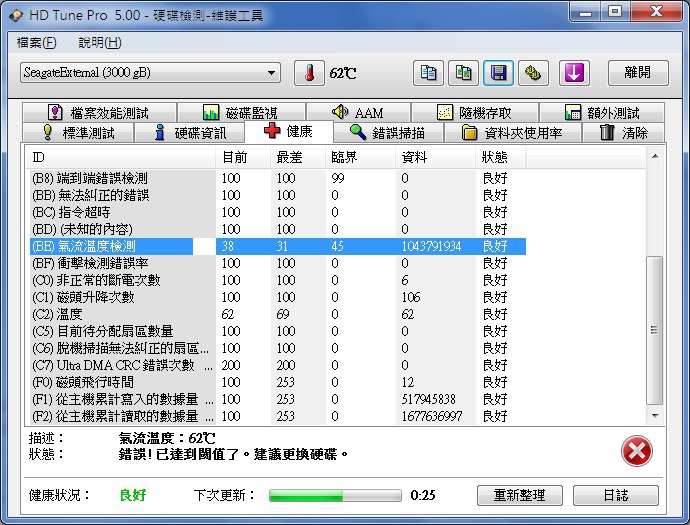Viewport: 690px width, 525px height.
Task: Click the scrollbar down arrow
Action: click(655, 415)
